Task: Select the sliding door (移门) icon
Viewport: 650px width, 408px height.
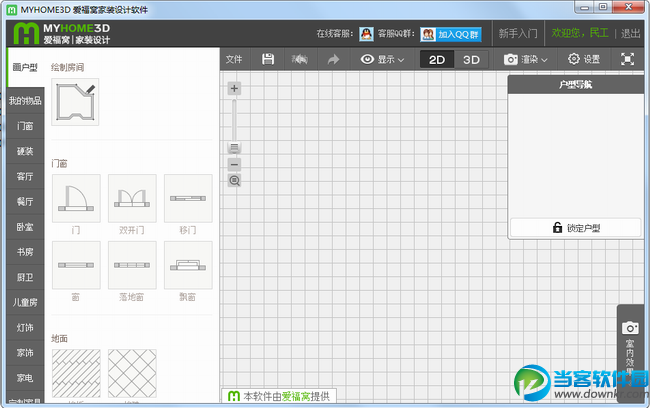Action: [x=188, y=198]
